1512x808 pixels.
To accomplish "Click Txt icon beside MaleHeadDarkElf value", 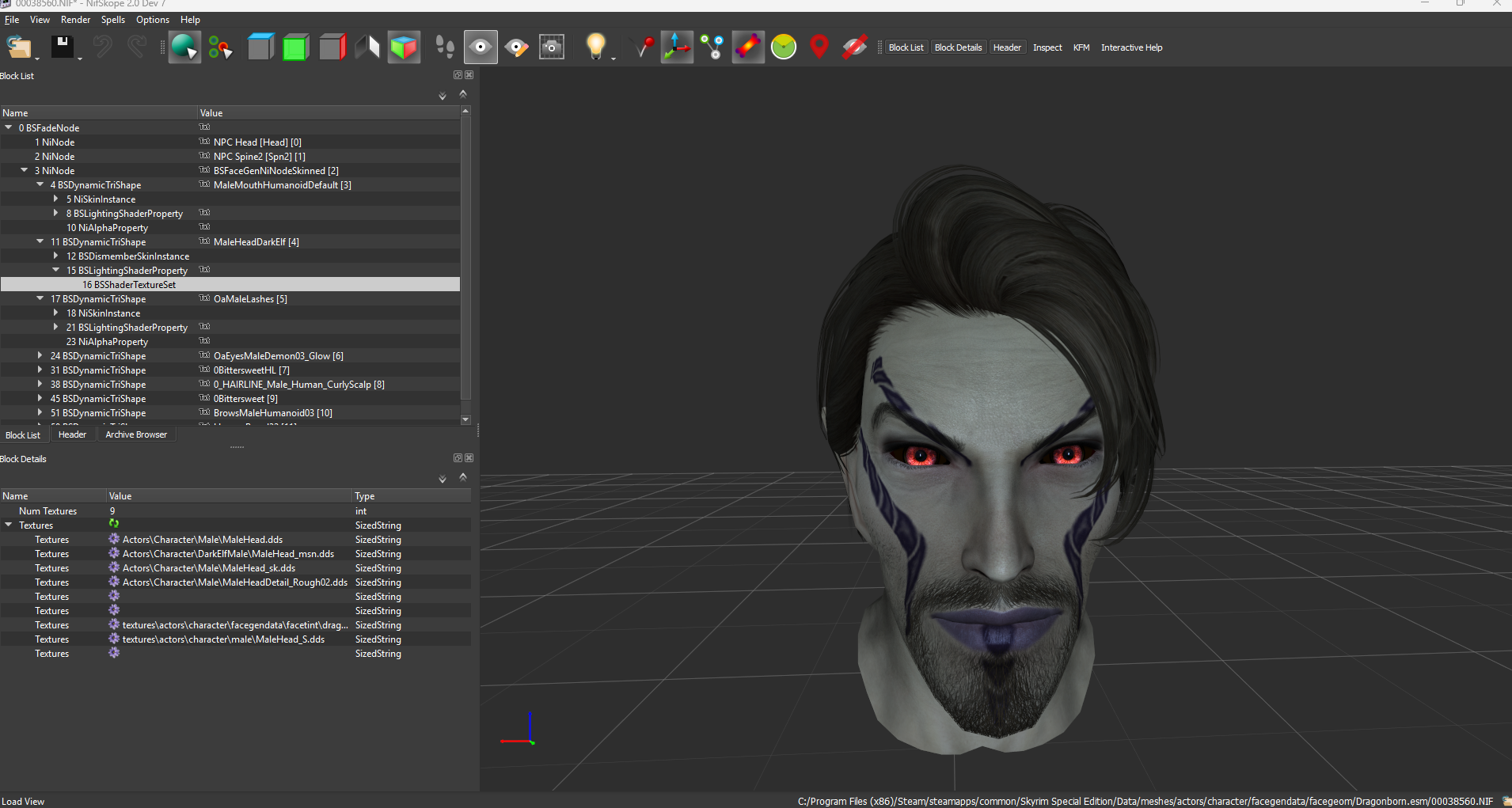I will [x=204, y=241].
